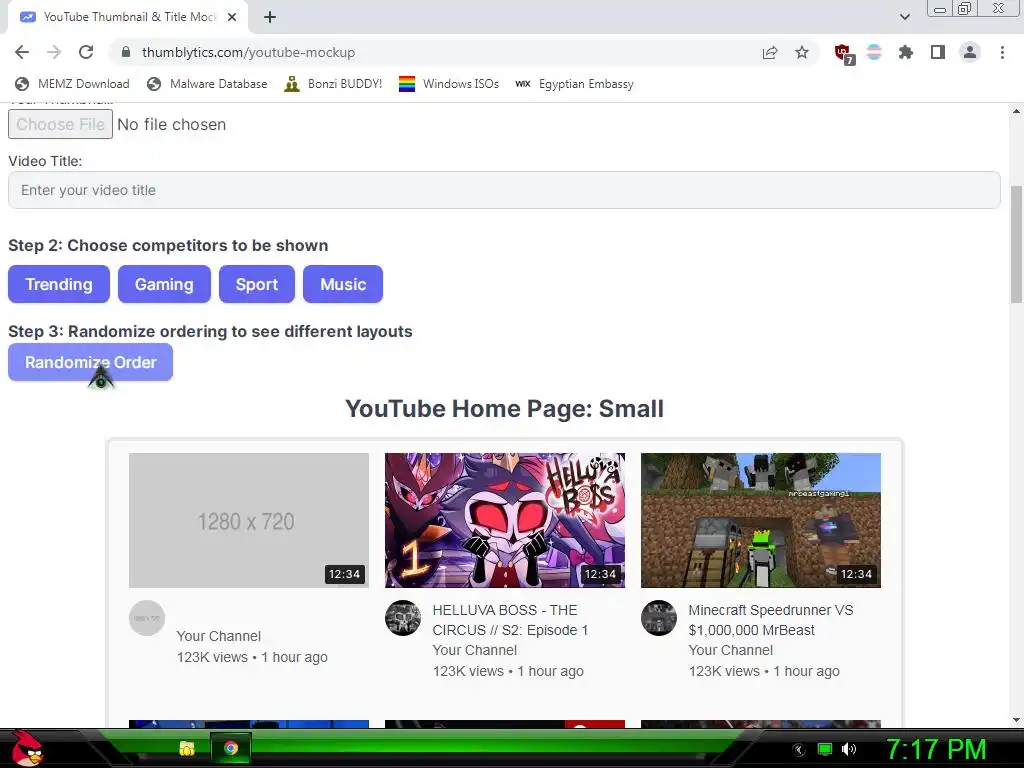The height and width of the screenshot is (768, 1024).
Task: Open the MEMZ Download bookmark
Action: pyautogui.click(x=72, y=84)
